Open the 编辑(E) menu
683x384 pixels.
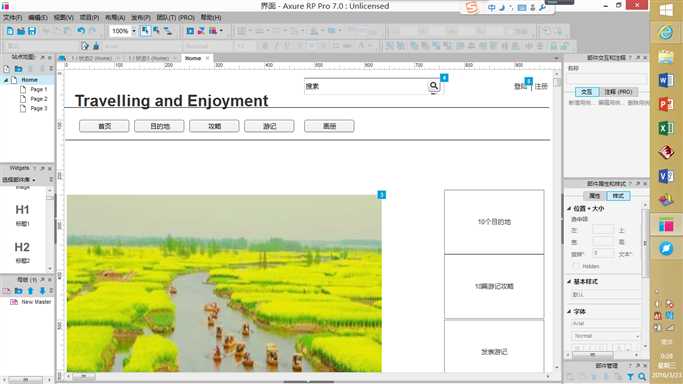pos(37,17)
